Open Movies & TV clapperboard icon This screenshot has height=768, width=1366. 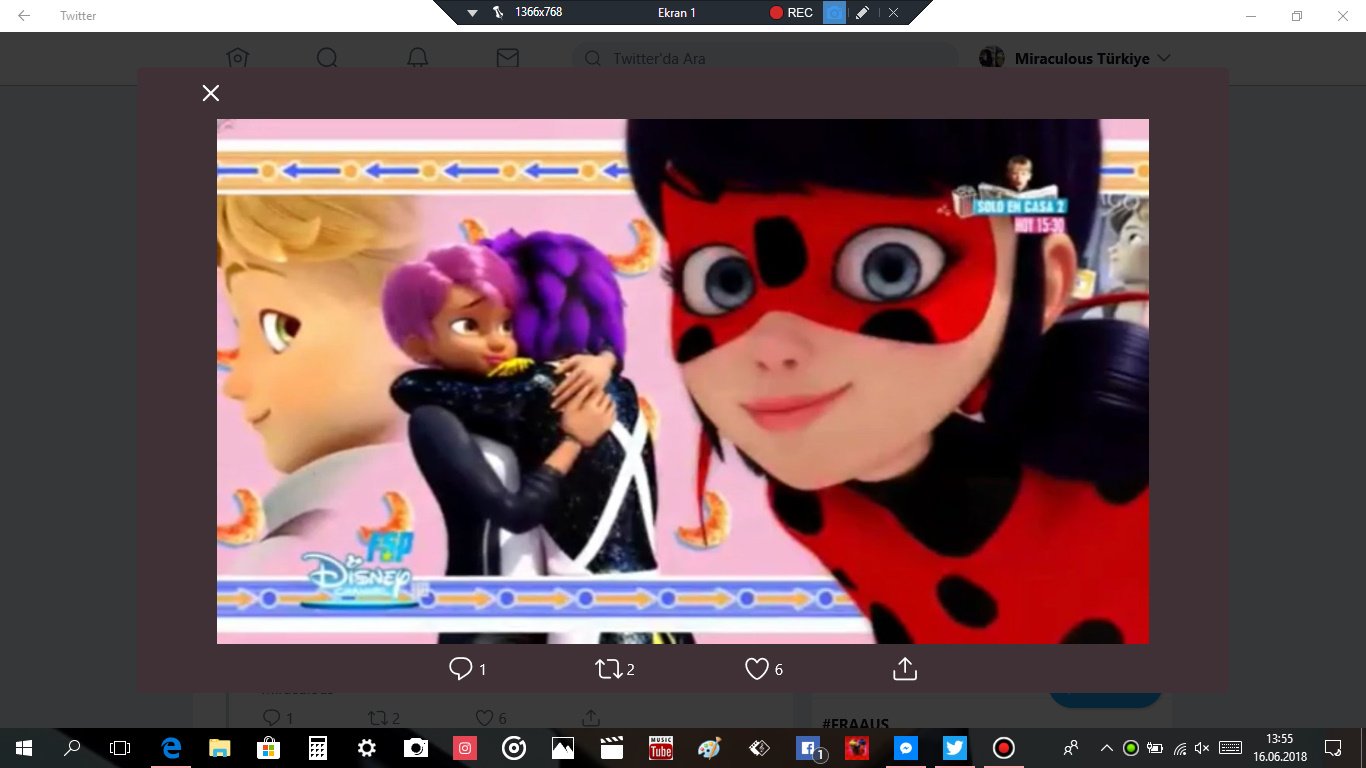click(x=612, y=748)
